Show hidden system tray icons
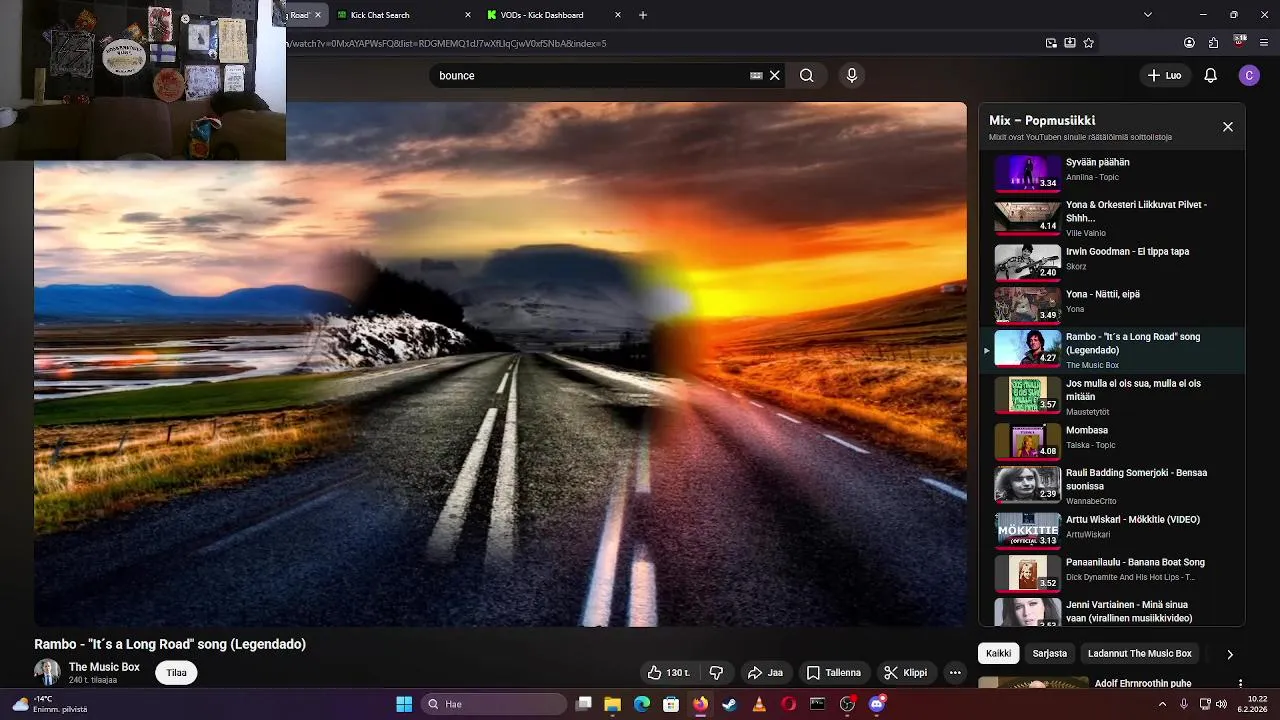Viewport: 1280px width, 720px height. 1163,704
